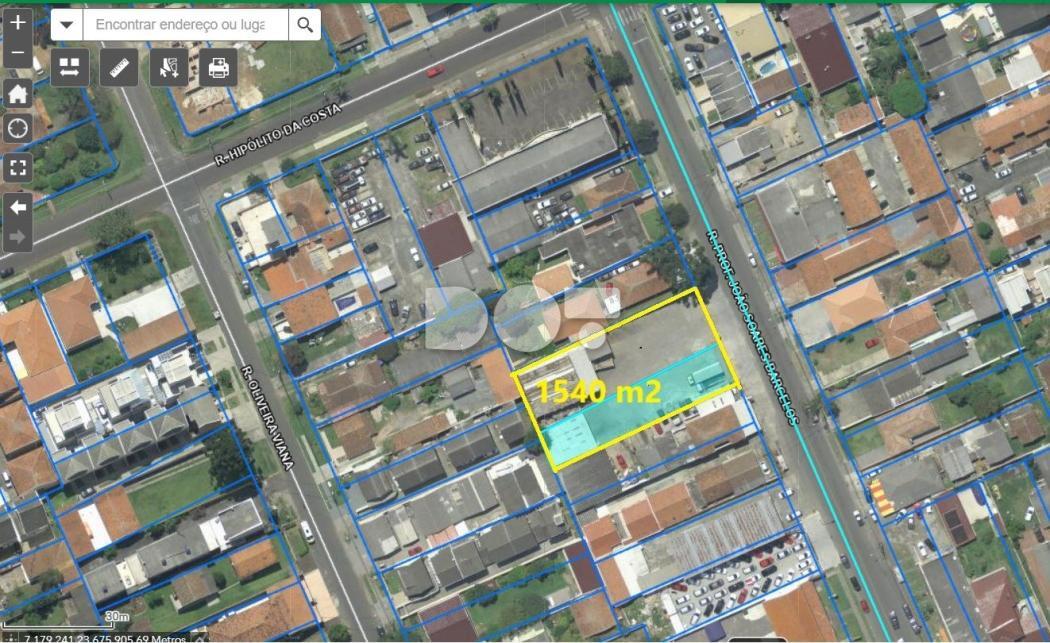Open the ruler measurement tool
The height and width of the screenshot is (643, 1050).
coord(120,67)
